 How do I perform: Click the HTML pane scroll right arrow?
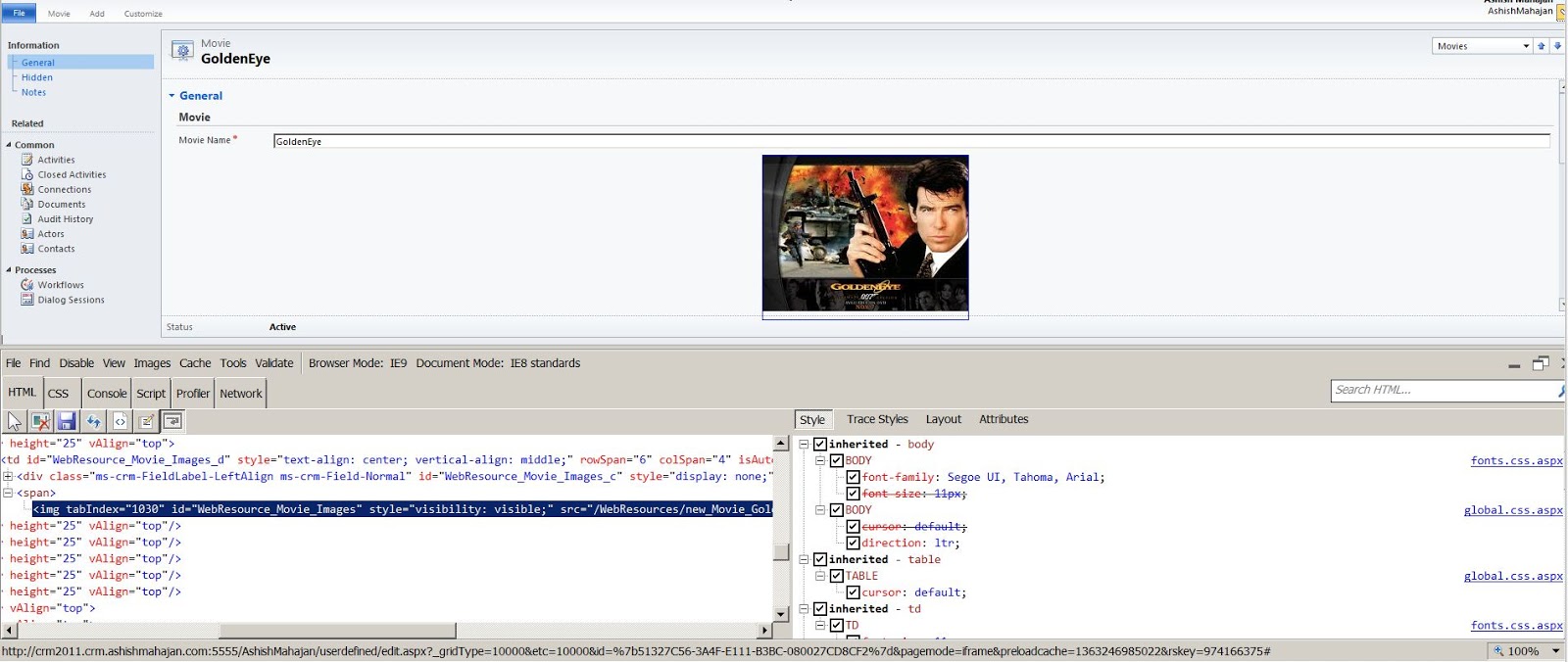[765, 631]
